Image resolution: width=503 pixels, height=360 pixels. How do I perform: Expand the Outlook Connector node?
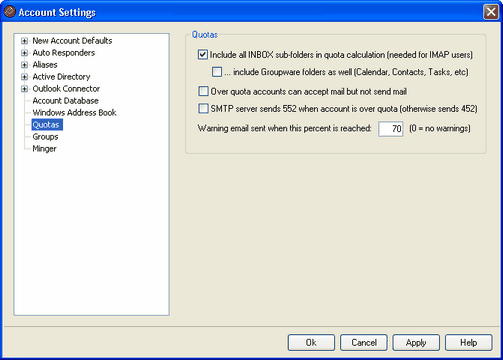coord(24,89)
